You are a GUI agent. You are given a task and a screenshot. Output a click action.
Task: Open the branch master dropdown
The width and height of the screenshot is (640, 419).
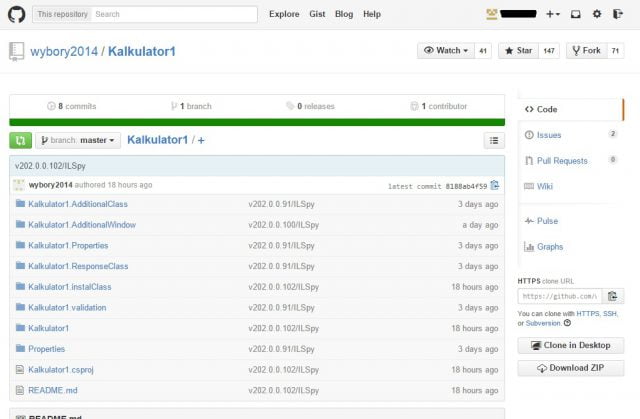pos(78,140)
